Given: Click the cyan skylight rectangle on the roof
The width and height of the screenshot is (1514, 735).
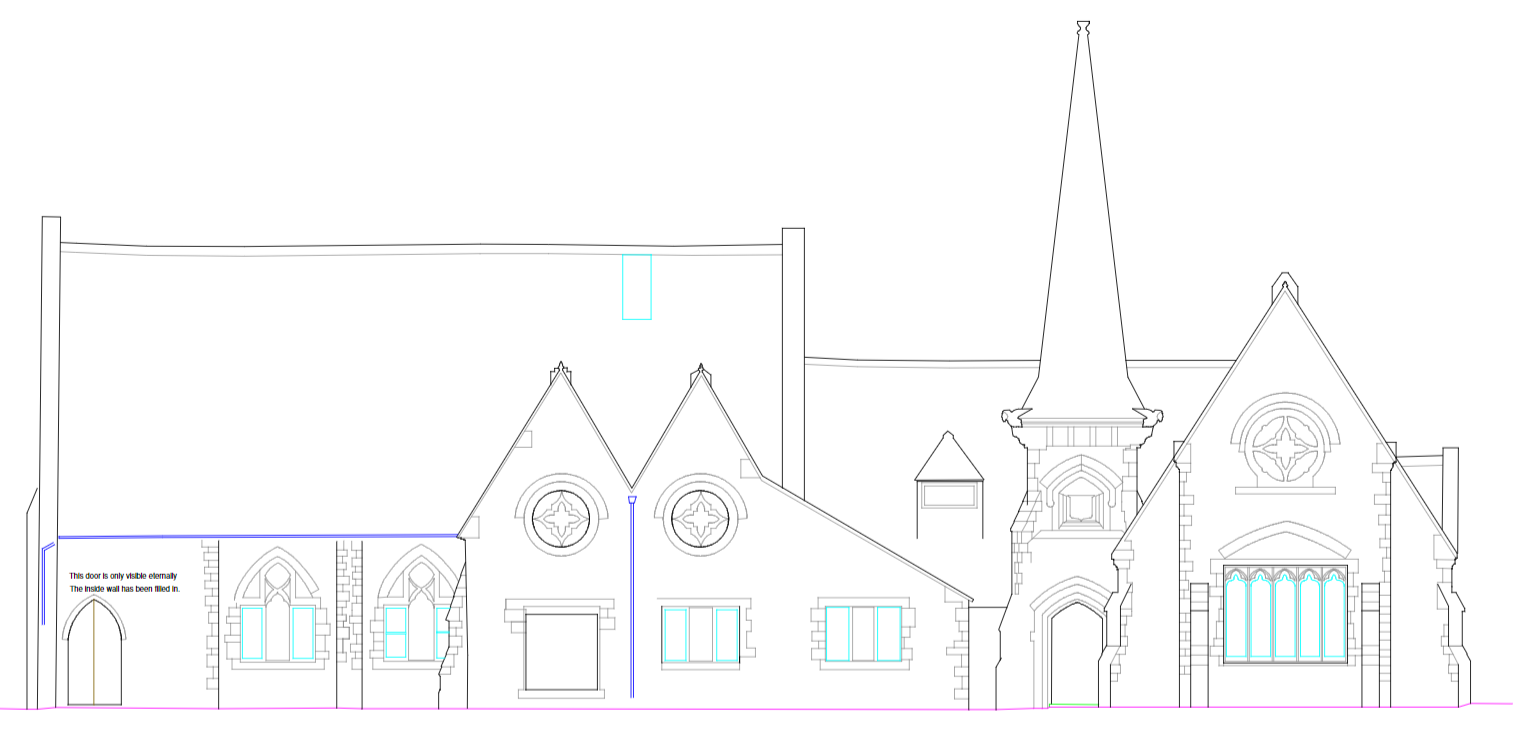Looking at the screenshot, I should (x=637, y=287).
